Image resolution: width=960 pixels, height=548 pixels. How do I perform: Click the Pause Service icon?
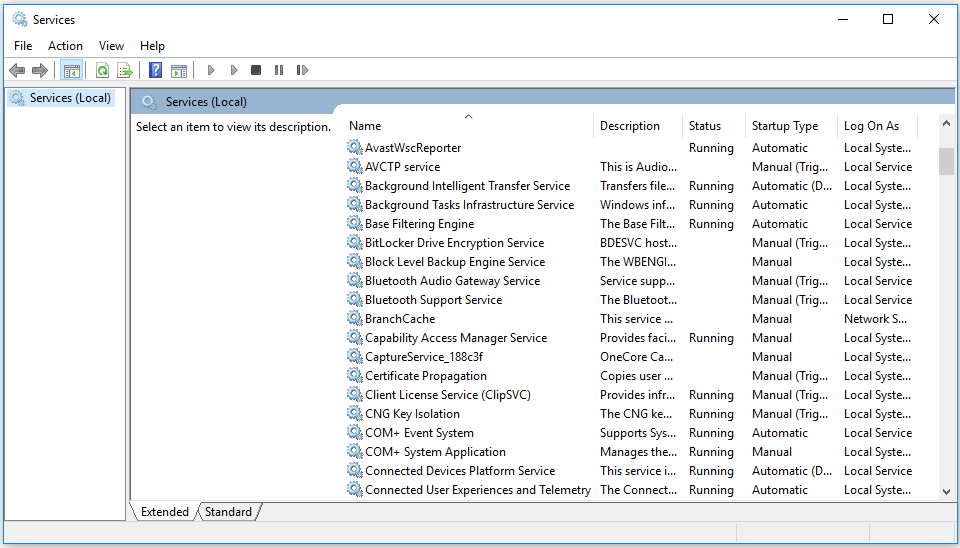279,70
